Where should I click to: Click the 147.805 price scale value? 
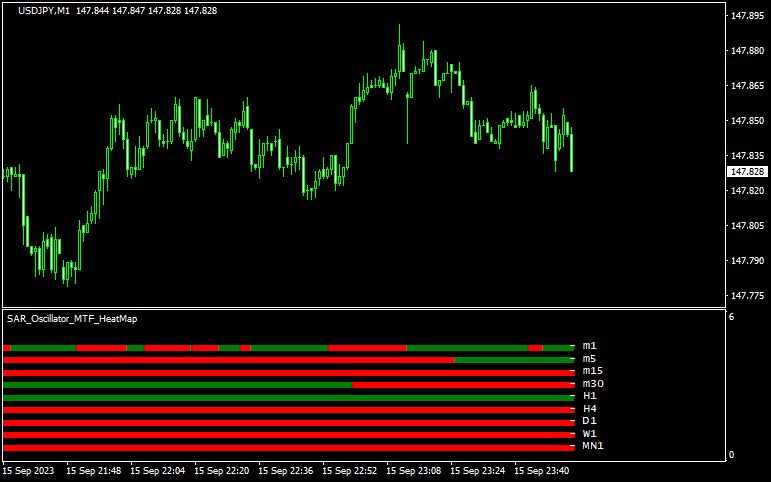747,225
